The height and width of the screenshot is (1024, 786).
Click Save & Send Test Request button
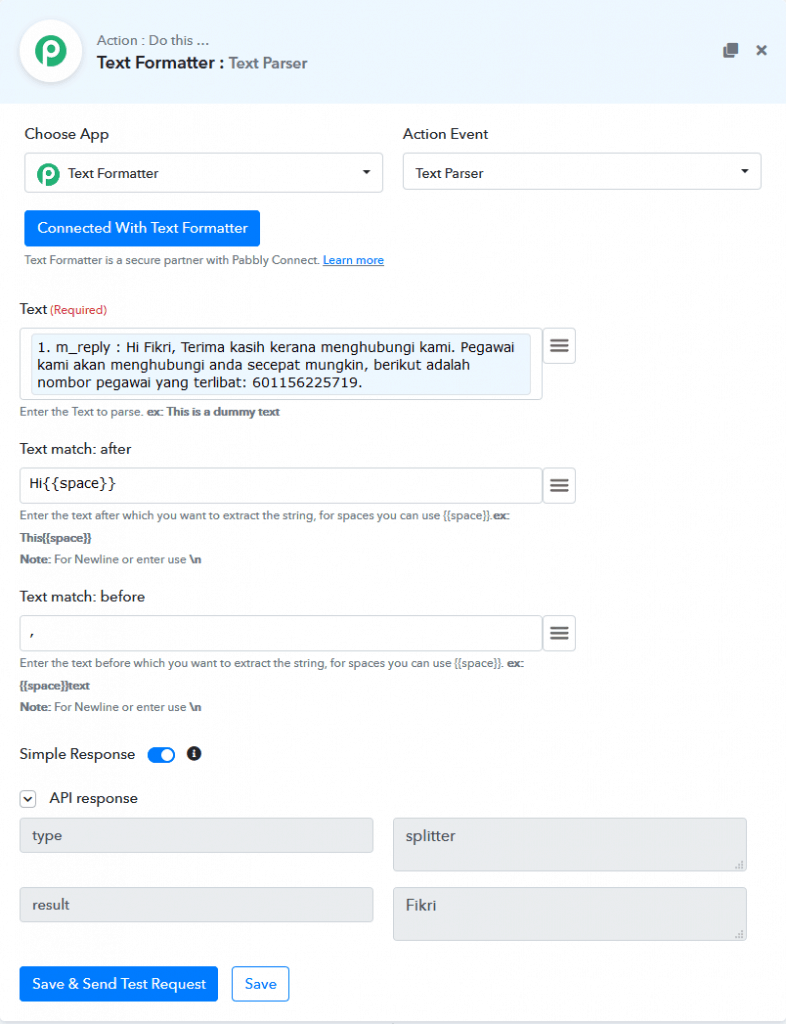119,984
